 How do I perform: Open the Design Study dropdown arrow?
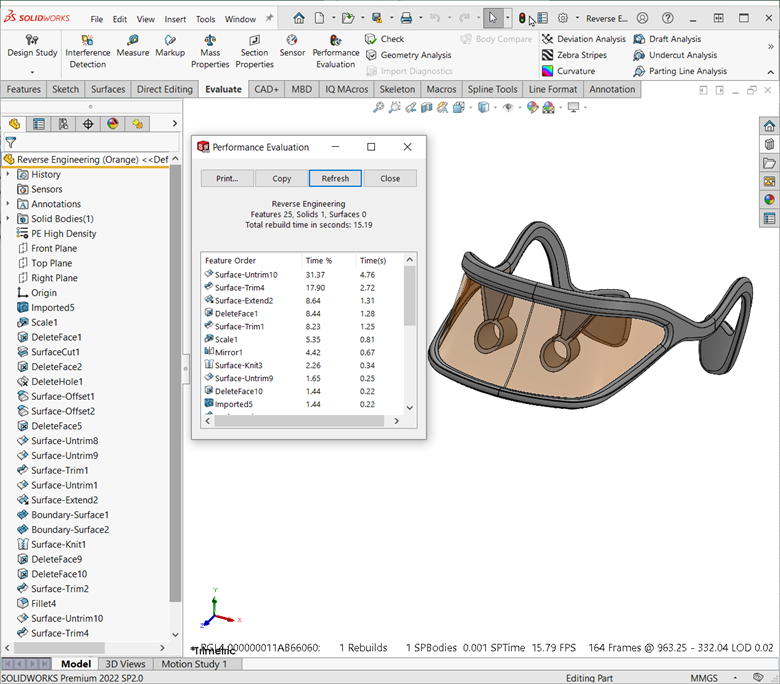tap(32, 72)
